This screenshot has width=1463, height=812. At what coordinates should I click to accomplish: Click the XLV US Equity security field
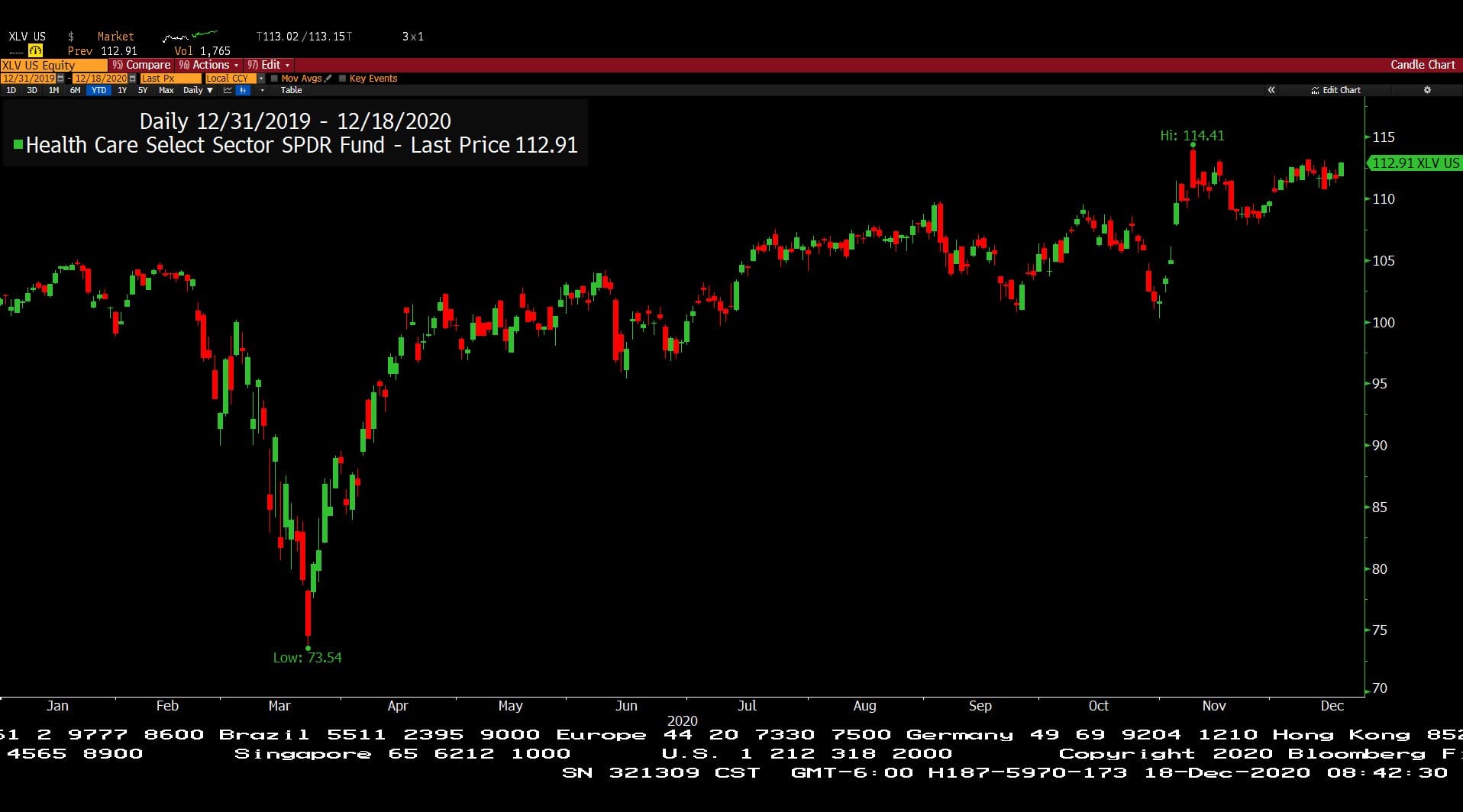[x=53, y=65]
